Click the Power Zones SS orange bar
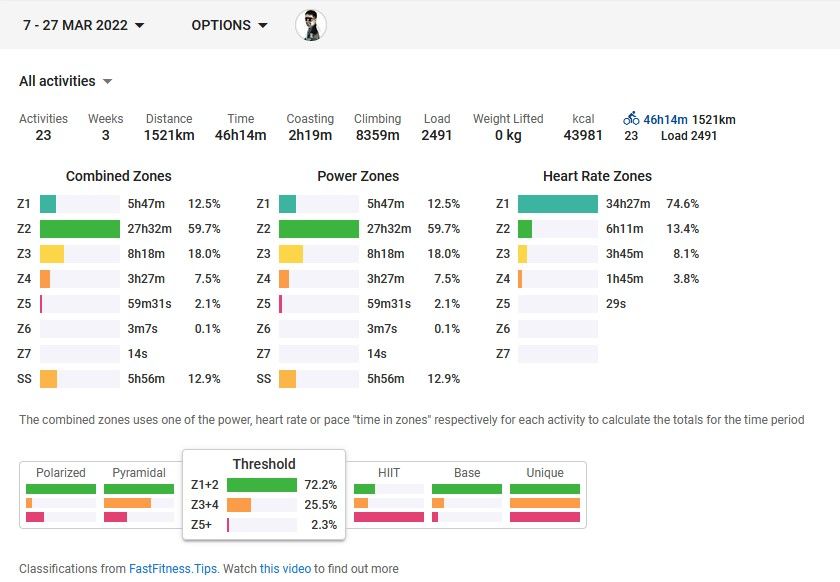 tap(288, 379)
